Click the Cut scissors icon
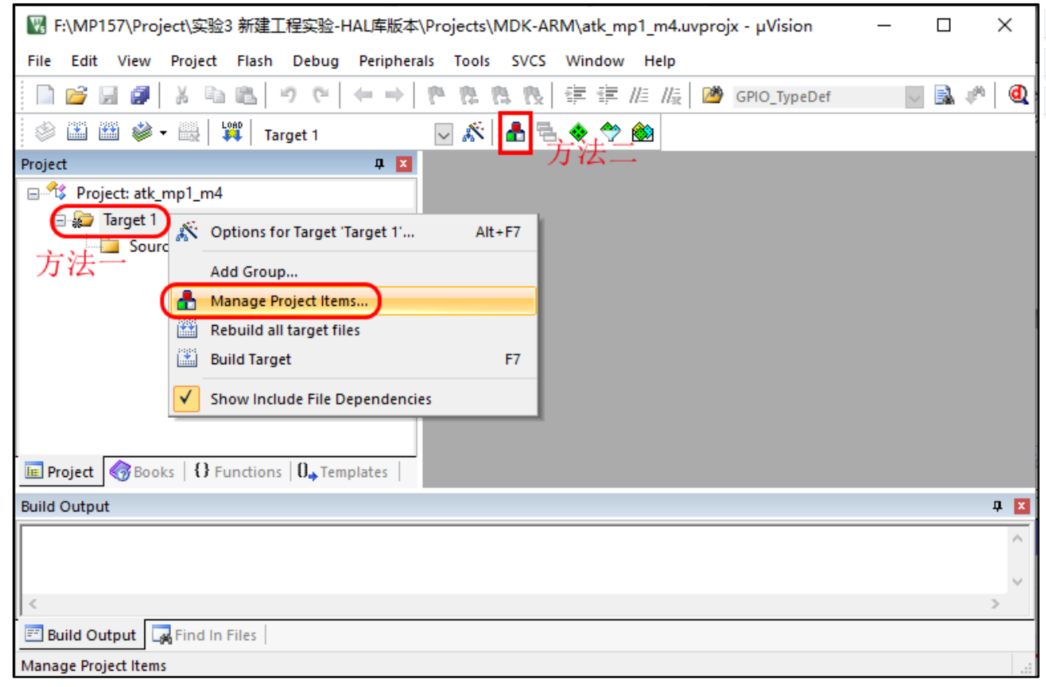The image size is (1046, 687). click(x=181, y=95)
